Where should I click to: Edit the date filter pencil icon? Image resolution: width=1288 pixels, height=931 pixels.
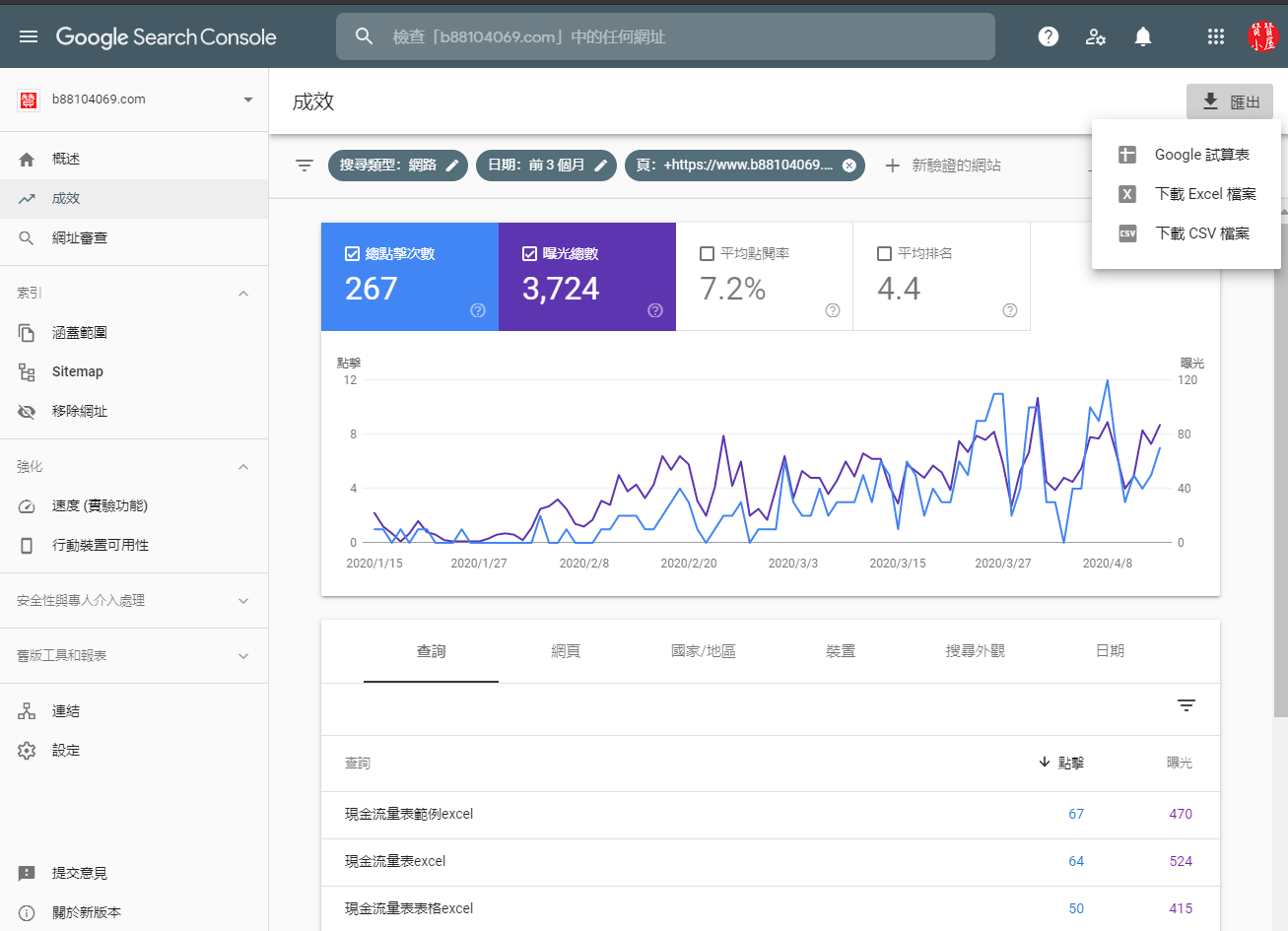tap(600, 166)
